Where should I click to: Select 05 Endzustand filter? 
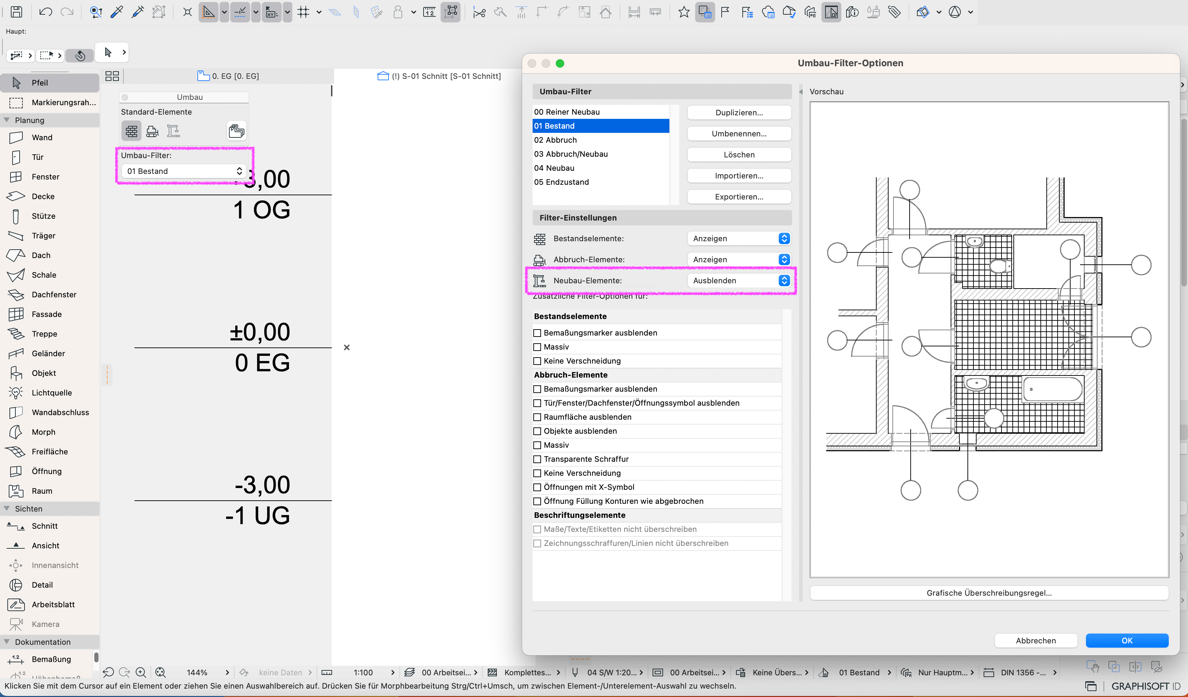(x=601, y=182)
